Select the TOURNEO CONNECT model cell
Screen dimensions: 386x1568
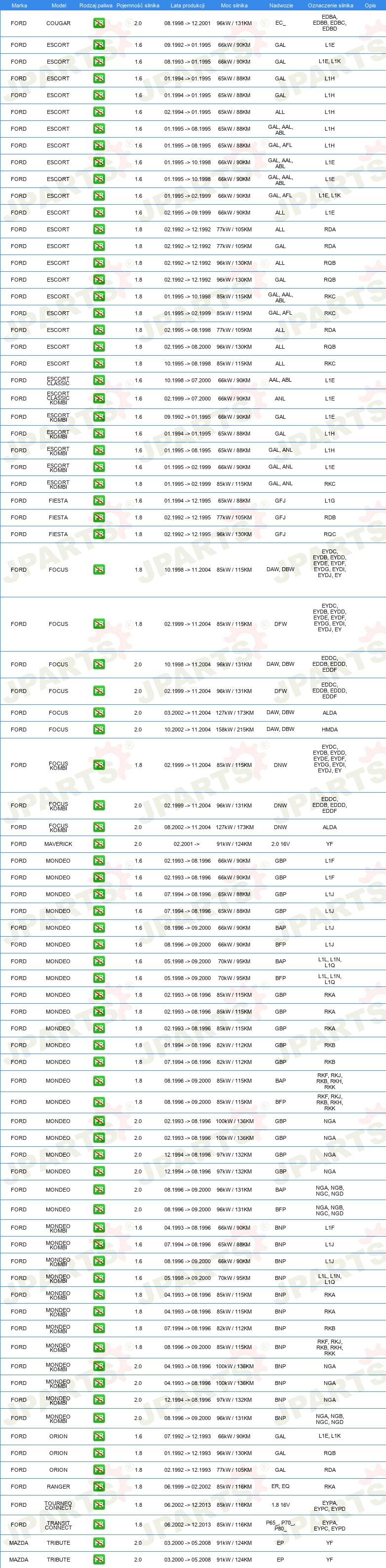click(58, 1505)
